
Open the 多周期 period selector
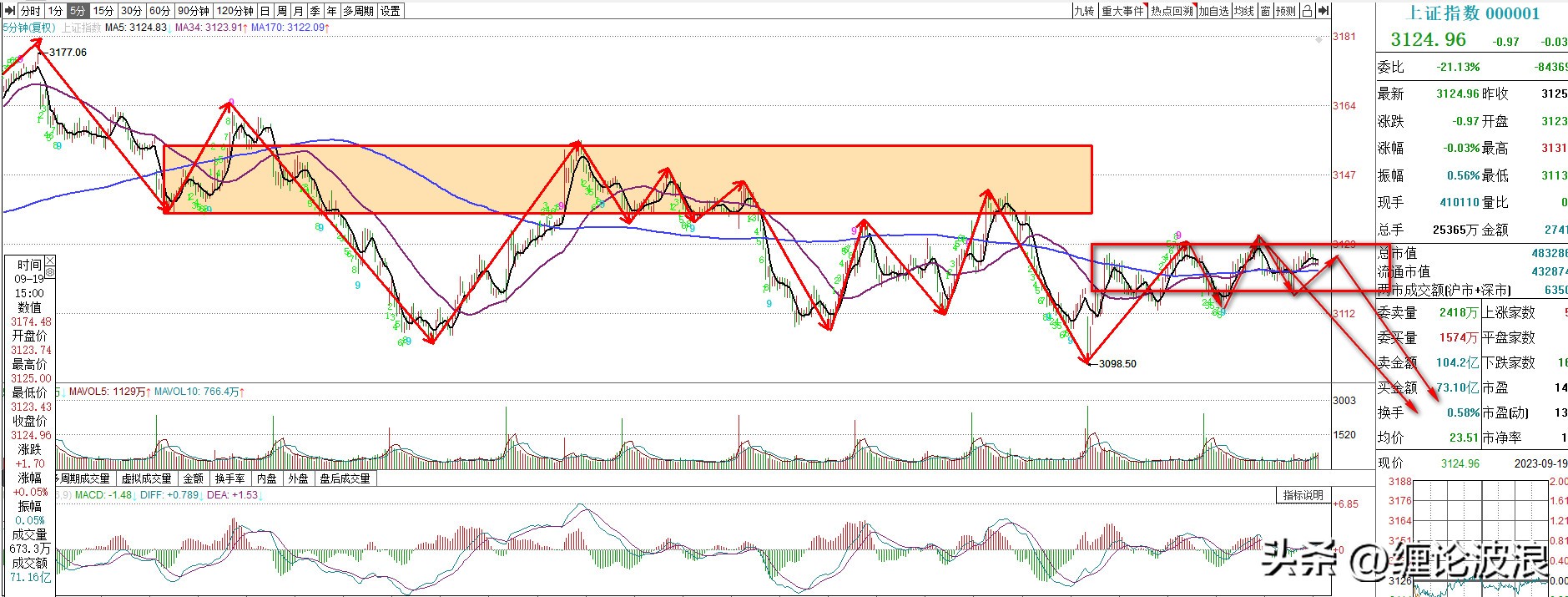click(x=358, y=11)
